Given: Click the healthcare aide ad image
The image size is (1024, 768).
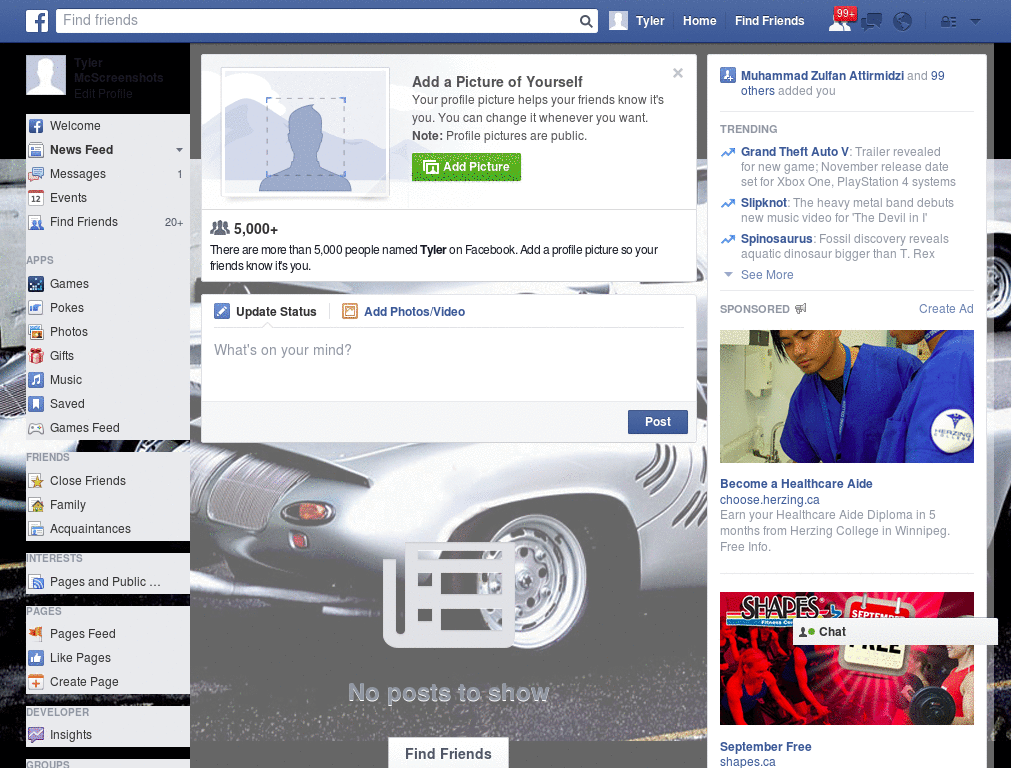Looking at the screenshot, I should point(846,396).
